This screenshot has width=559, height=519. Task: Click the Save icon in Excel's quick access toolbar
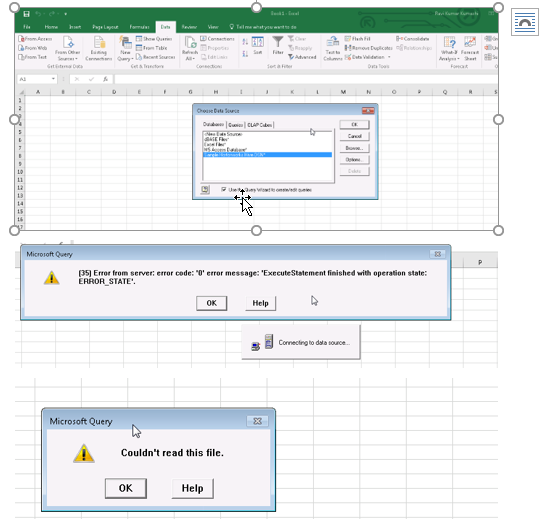[26, 14]
